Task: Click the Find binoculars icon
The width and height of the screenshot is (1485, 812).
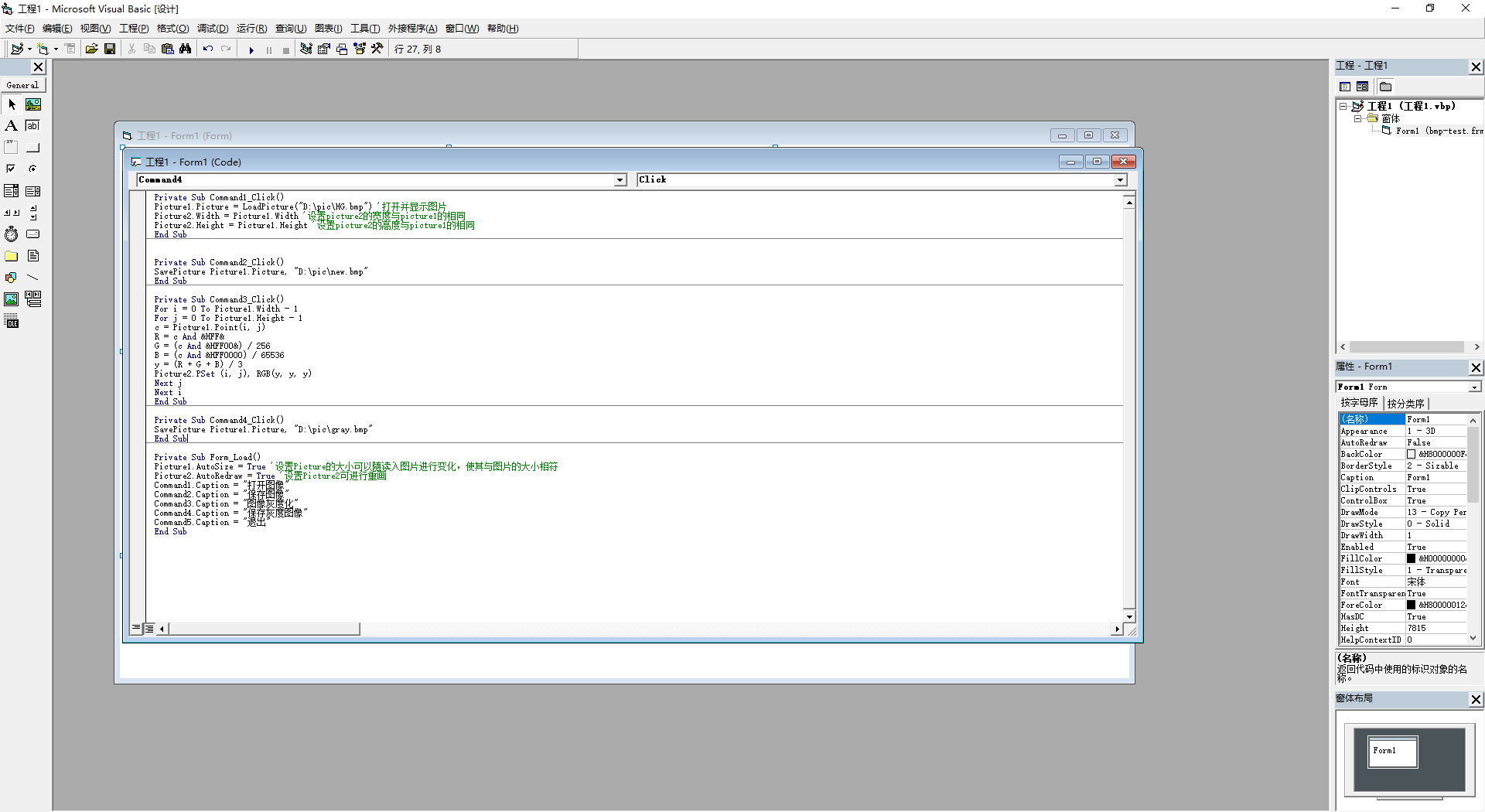Action: click(x=186, y=49)
